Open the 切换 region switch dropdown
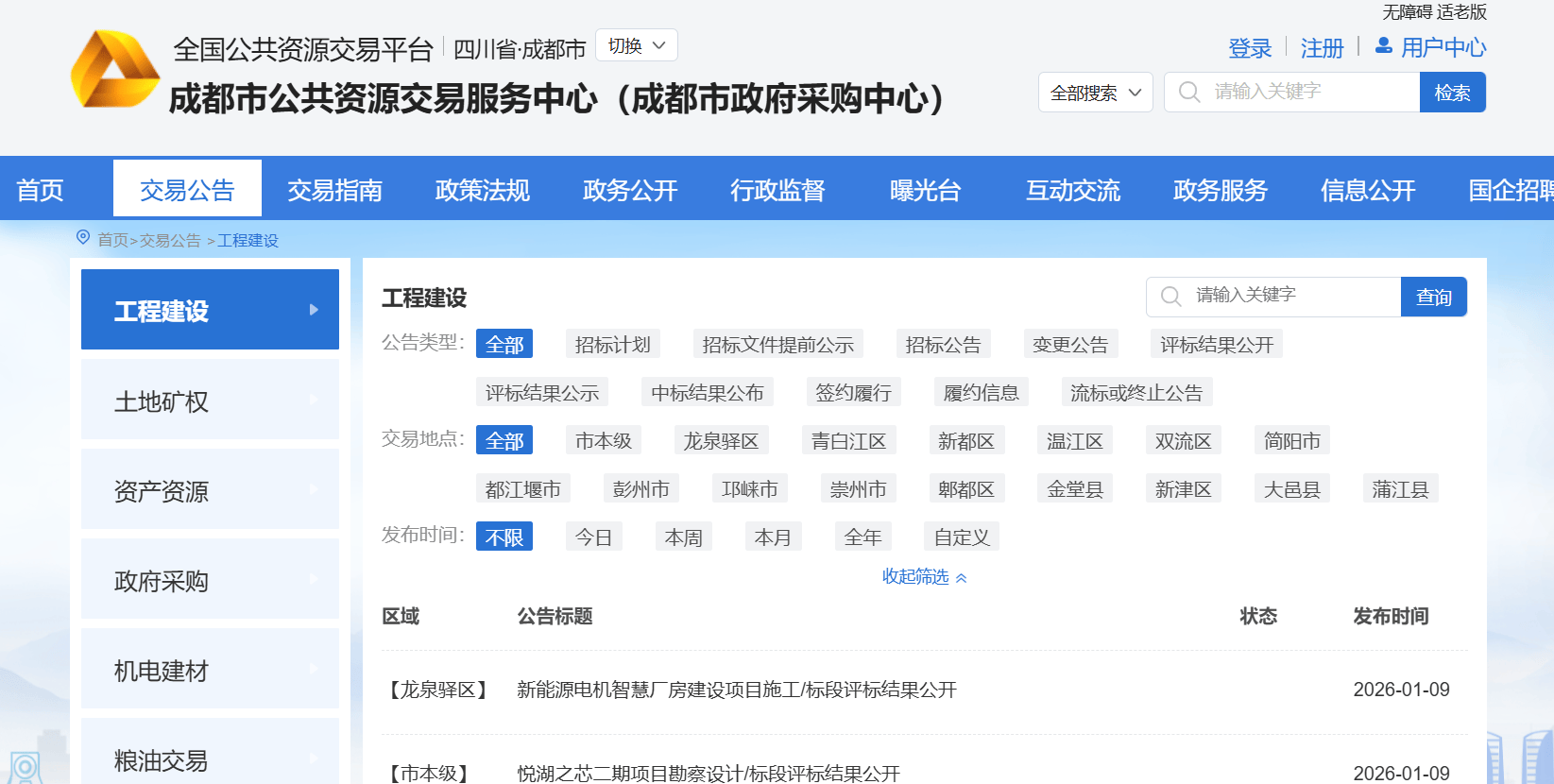Screen dimensions: 1554x784 637,46
